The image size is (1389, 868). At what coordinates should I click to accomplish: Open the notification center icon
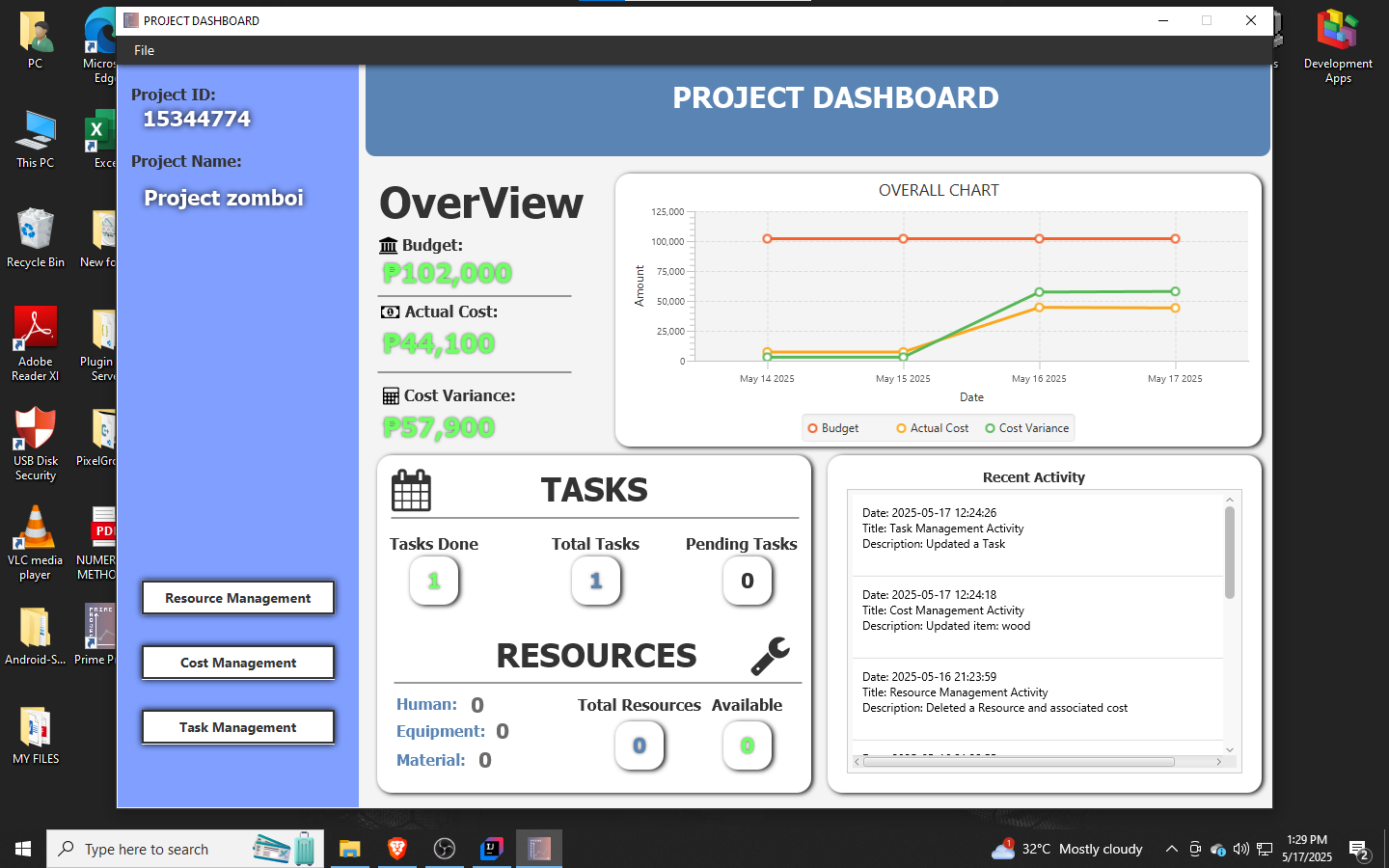click(x=1360, y=850)
